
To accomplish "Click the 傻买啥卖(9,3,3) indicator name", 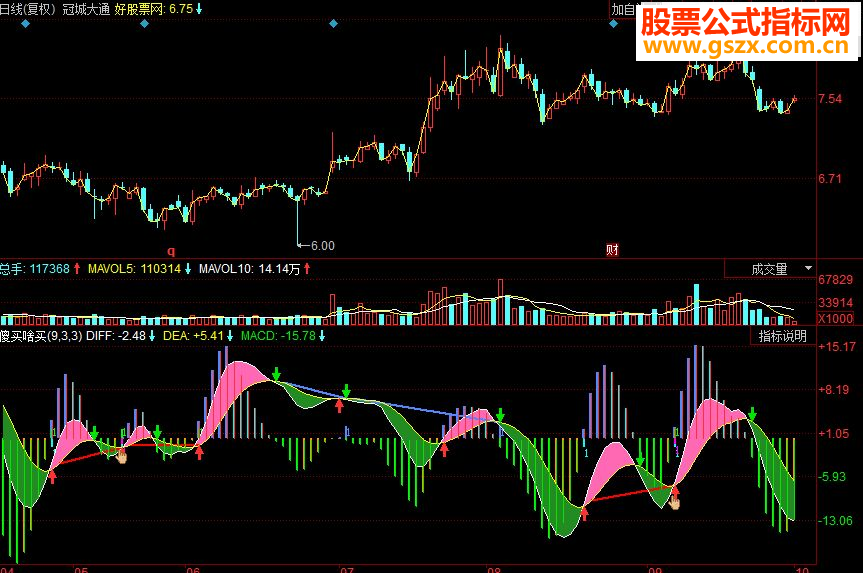I will [41, 336].
